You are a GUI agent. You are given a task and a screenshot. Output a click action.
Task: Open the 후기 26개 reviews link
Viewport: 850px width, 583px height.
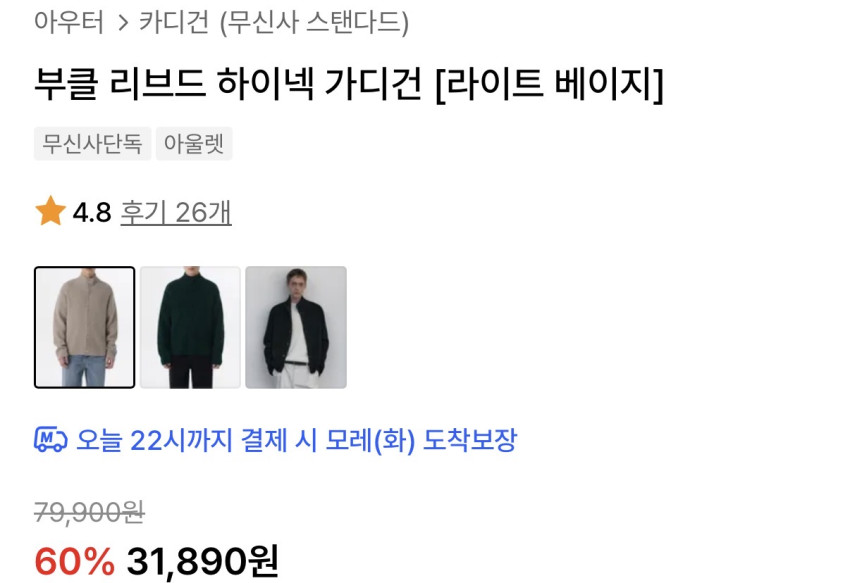pyautogui.click(x=176, y=212)
